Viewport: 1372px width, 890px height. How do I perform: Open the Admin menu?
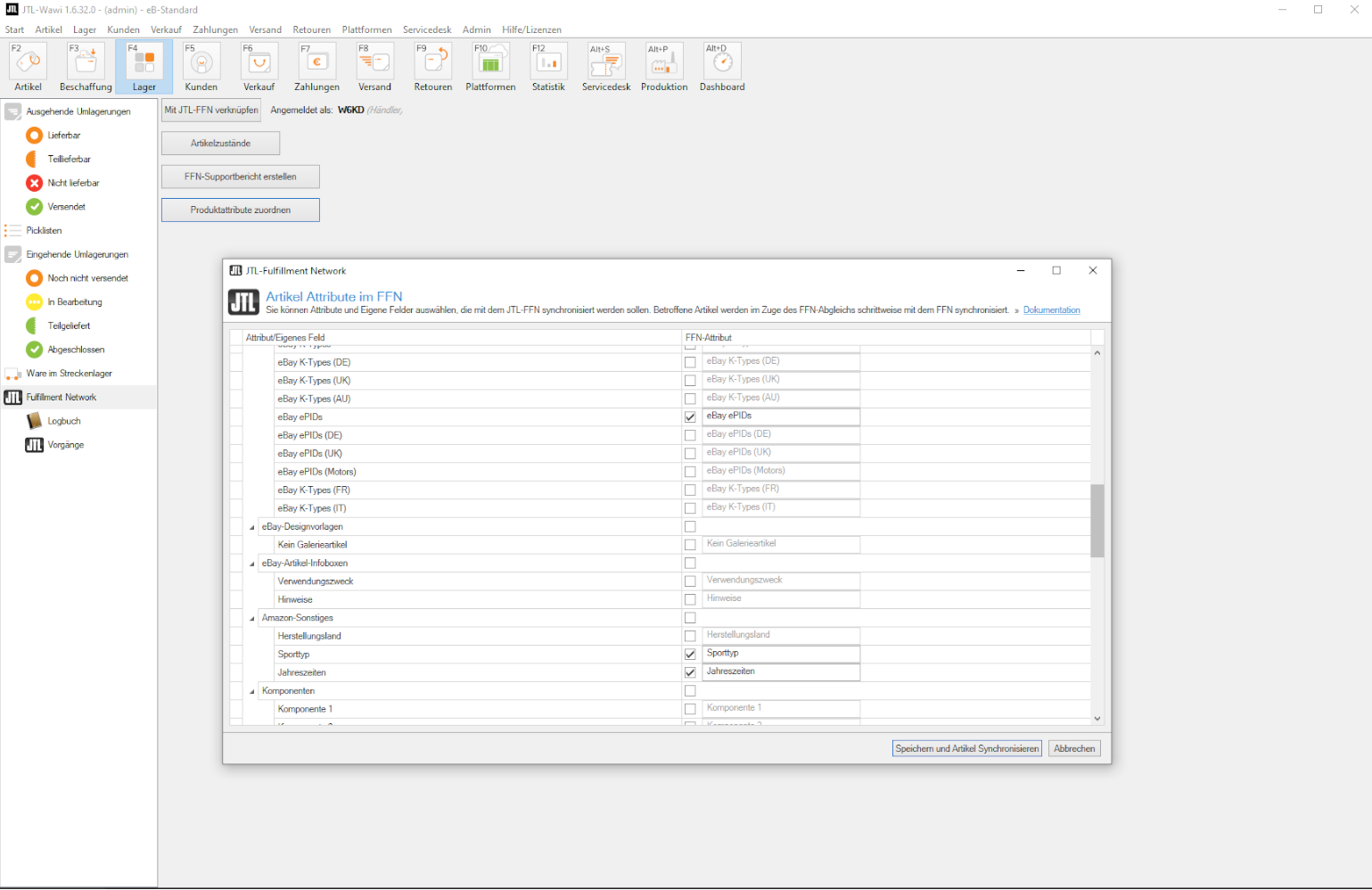477,29
